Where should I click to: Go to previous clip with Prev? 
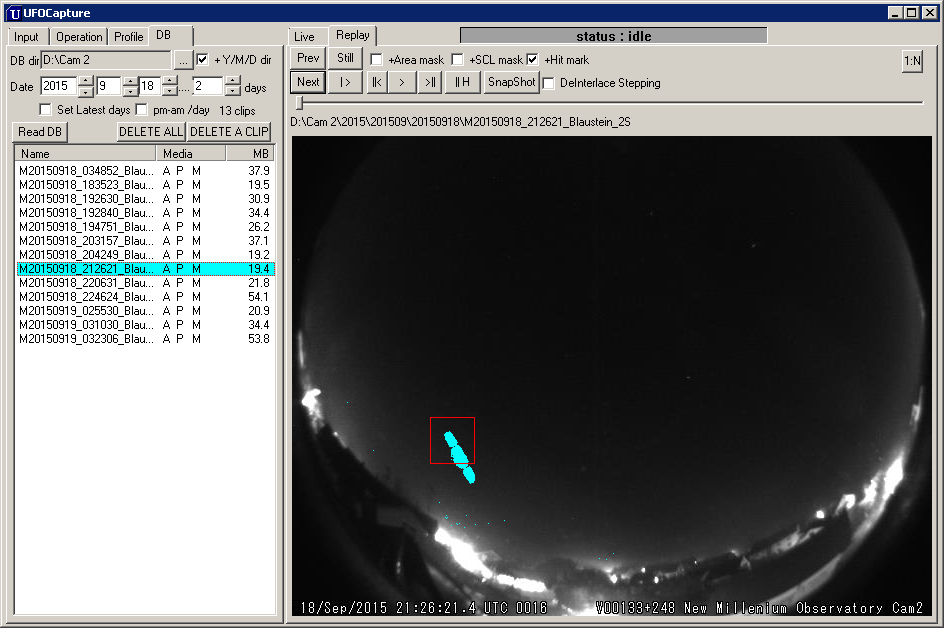coord(308,58)
